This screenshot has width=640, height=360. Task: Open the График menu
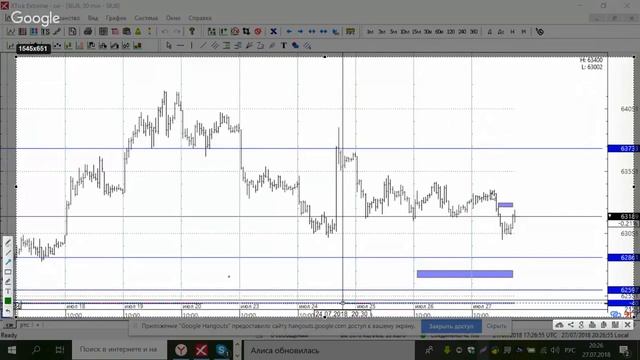[x=116, y=18]
